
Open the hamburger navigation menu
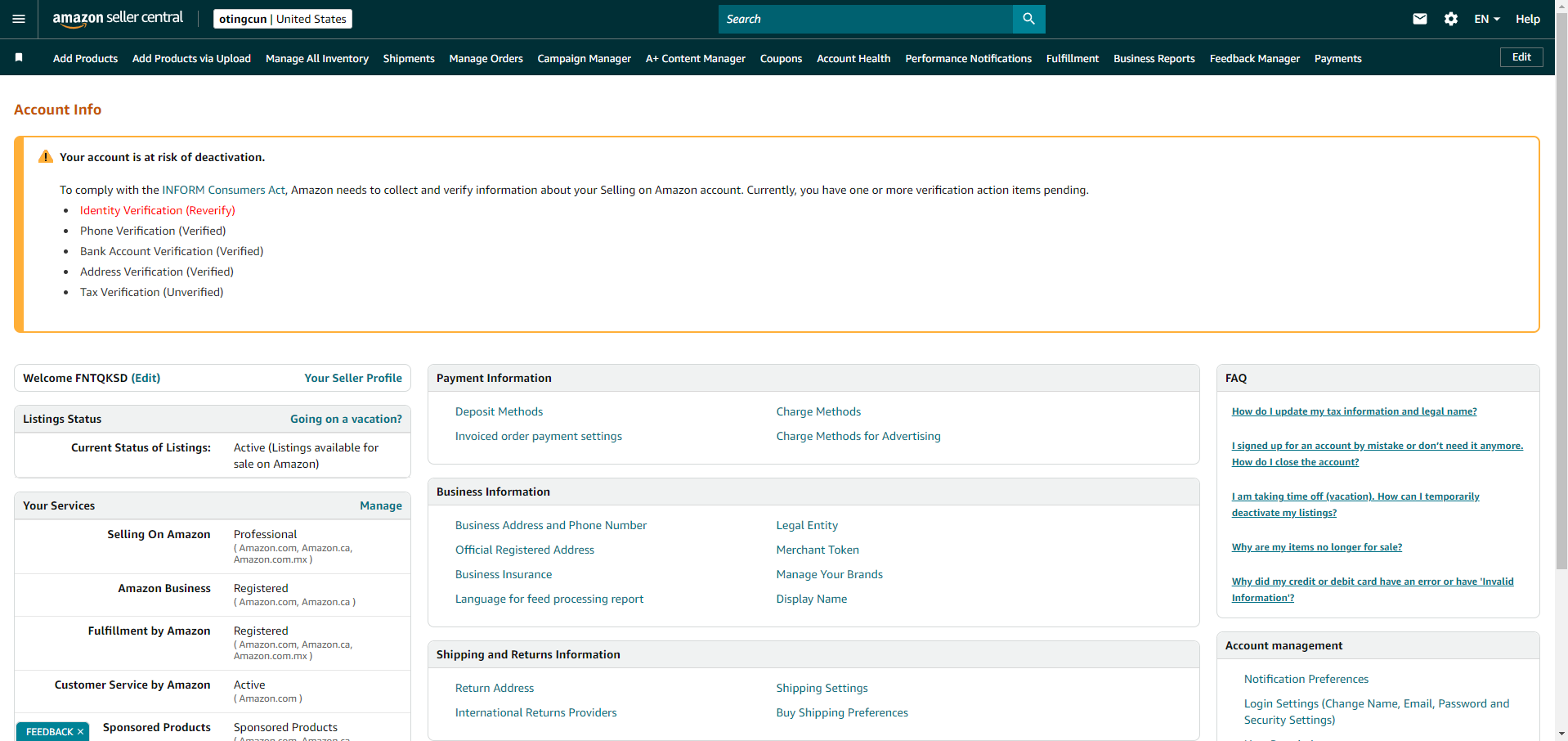click(x=19, y=19)
